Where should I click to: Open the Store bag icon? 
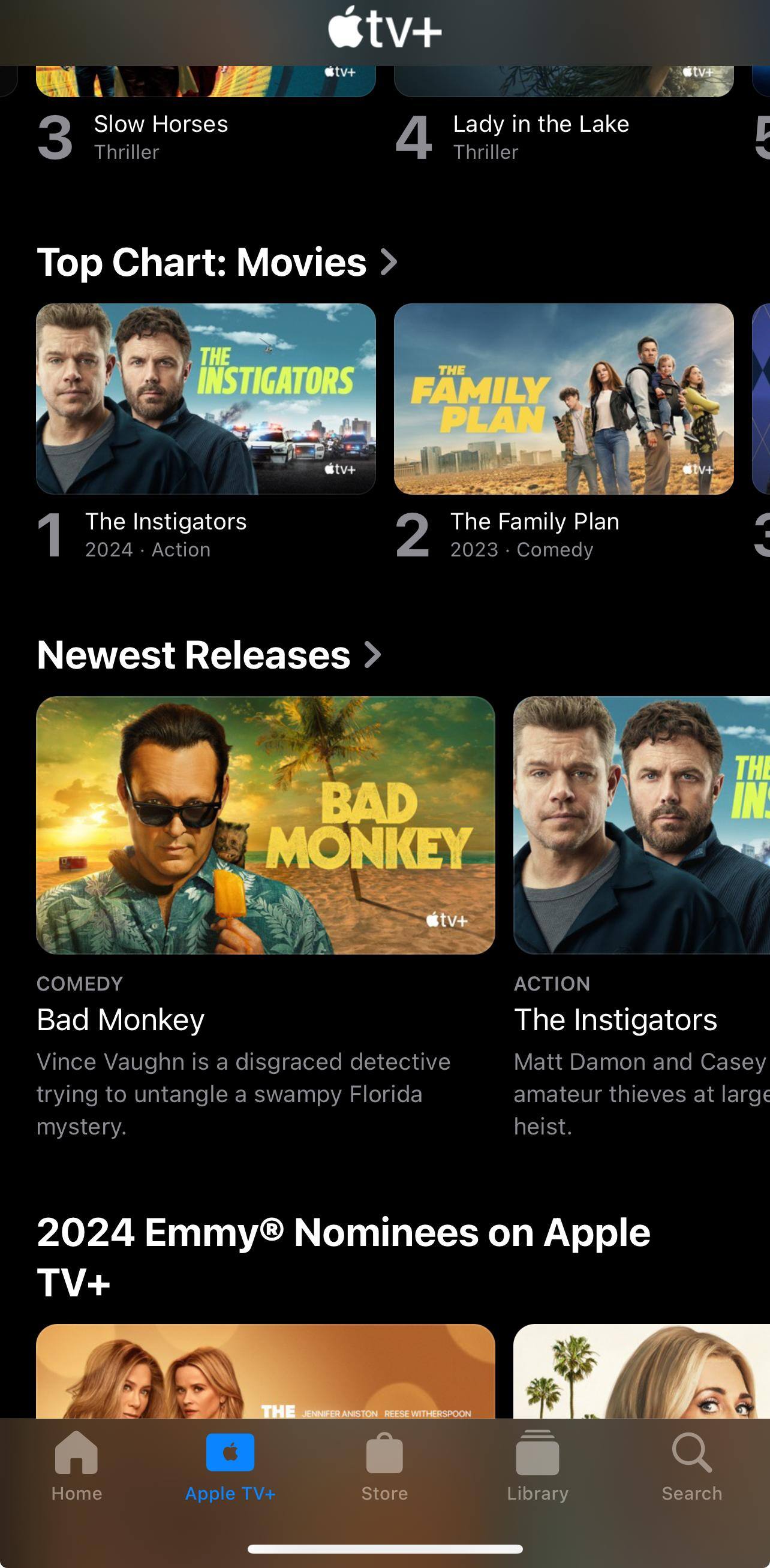384,1452
